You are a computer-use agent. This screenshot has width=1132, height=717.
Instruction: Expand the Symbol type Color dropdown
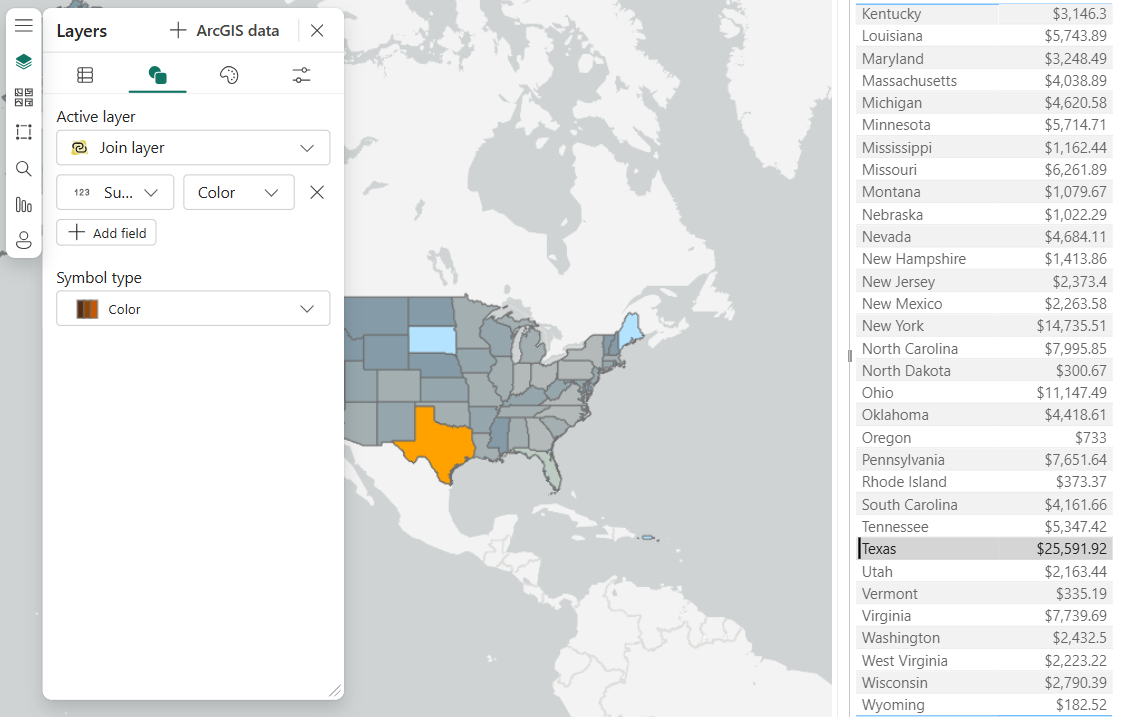(193, 308)
